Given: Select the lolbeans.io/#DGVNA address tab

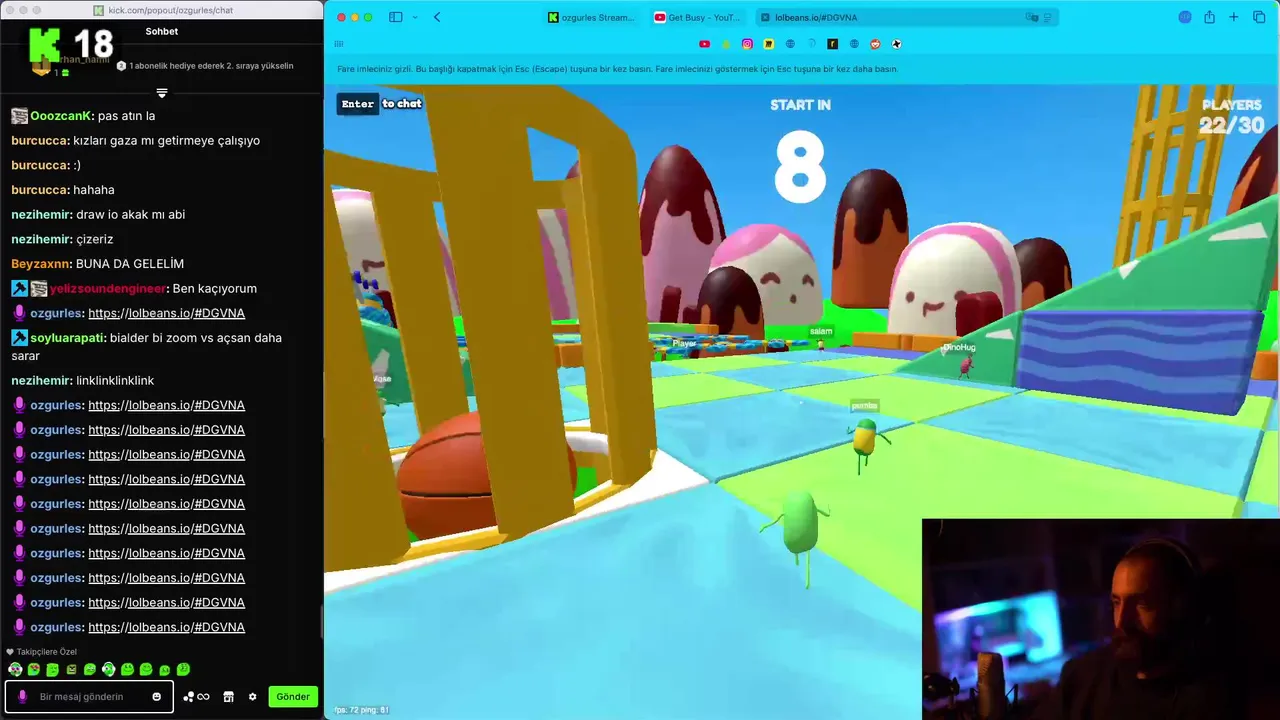Looking at the screenshot, I should click(x=905, y=17).
